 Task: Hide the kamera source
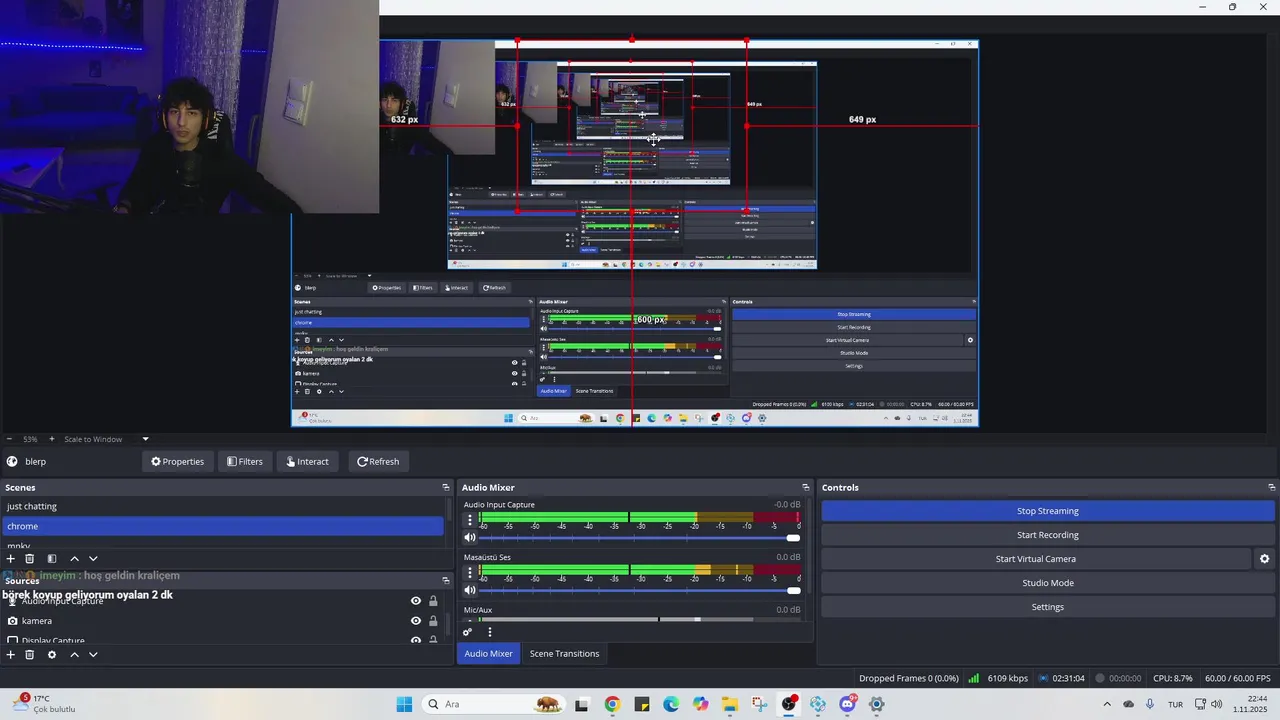click(x=416, y=621)
